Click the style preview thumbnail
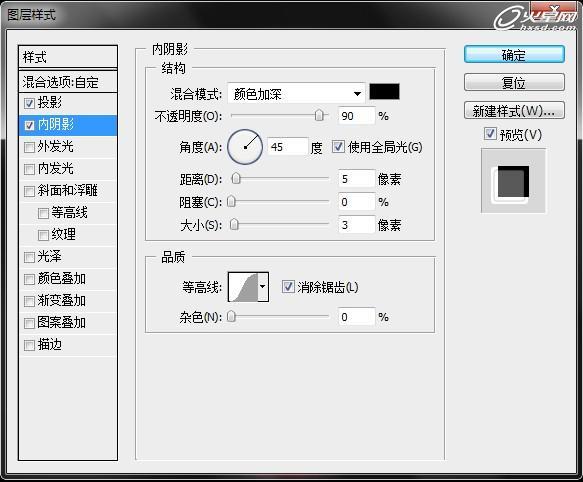 (513, 181)
